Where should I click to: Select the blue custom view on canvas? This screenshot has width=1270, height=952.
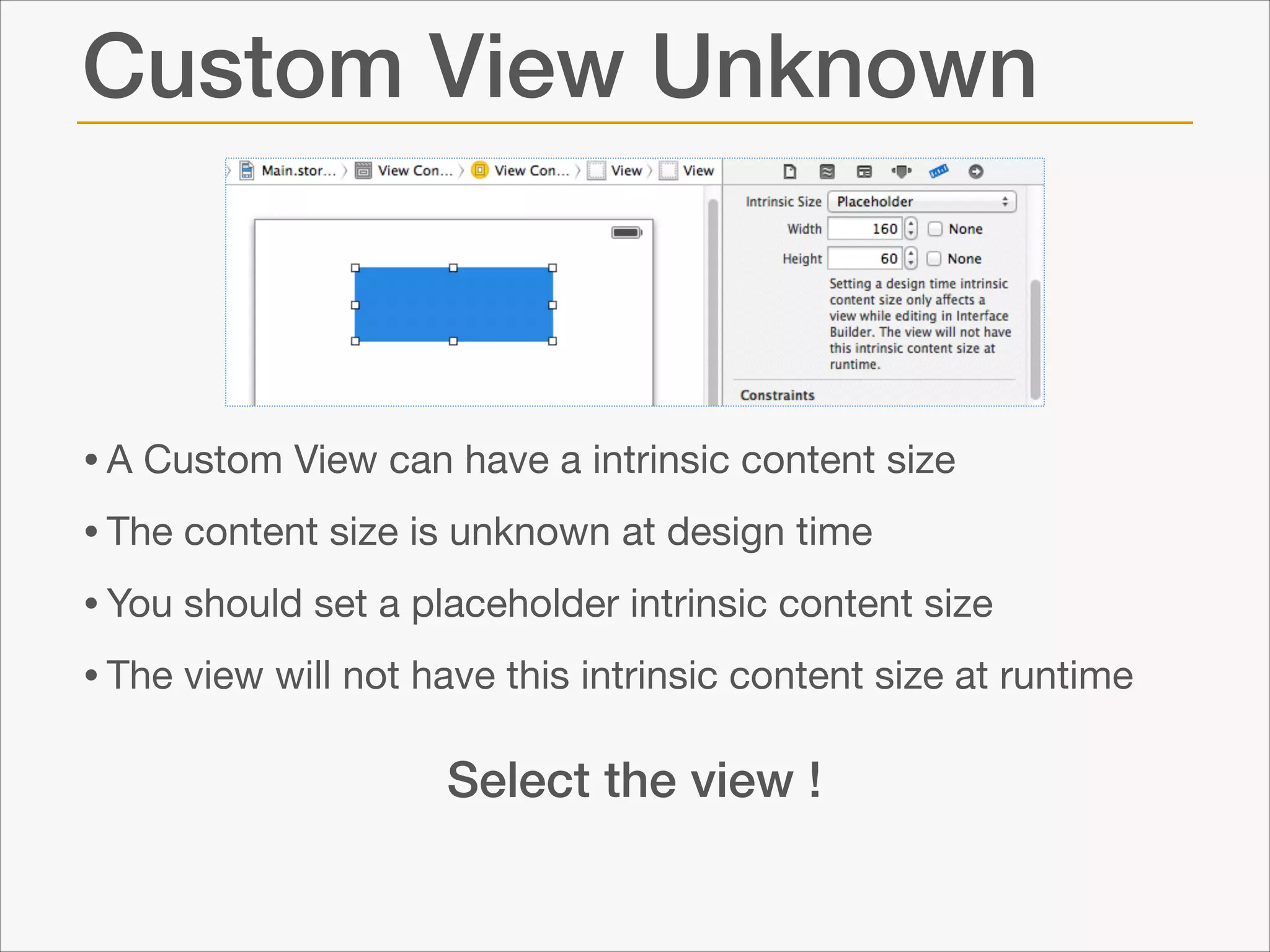(454, 304)
